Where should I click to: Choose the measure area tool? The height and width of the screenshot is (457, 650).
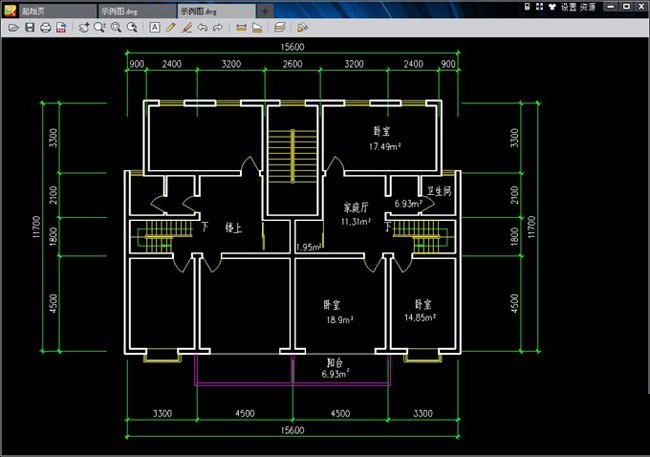pyautogui.click(x=257, y=27)
